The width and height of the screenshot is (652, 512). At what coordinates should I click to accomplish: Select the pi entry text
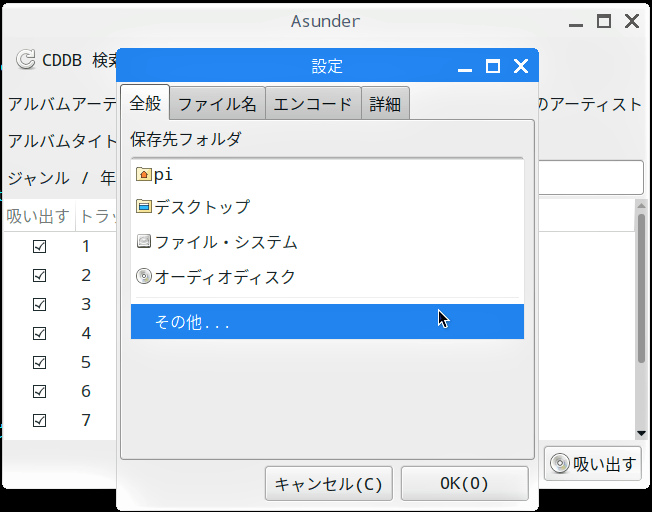[x=163, y=175]
